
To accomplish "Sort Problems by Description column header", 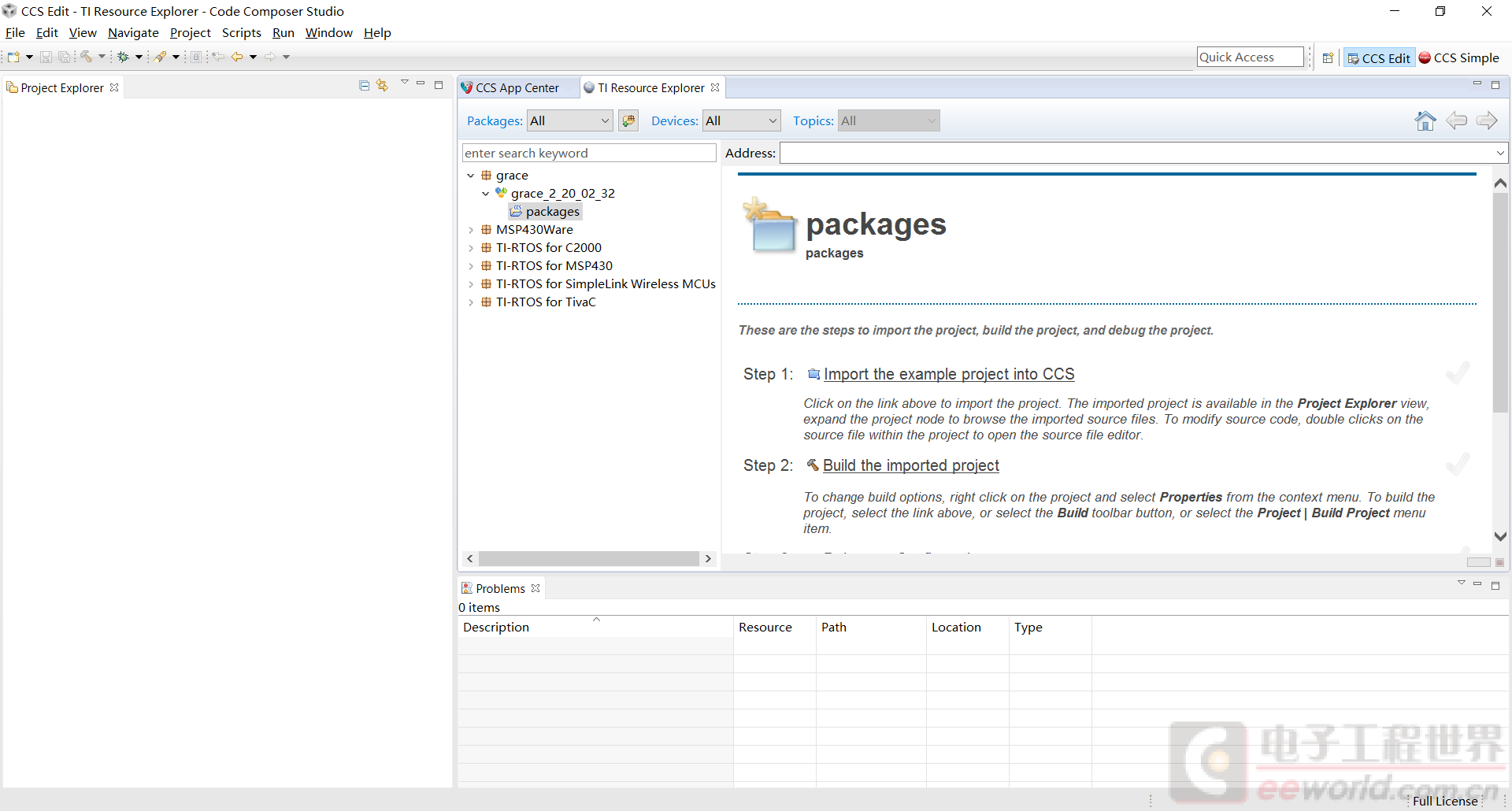I will 595,627.
